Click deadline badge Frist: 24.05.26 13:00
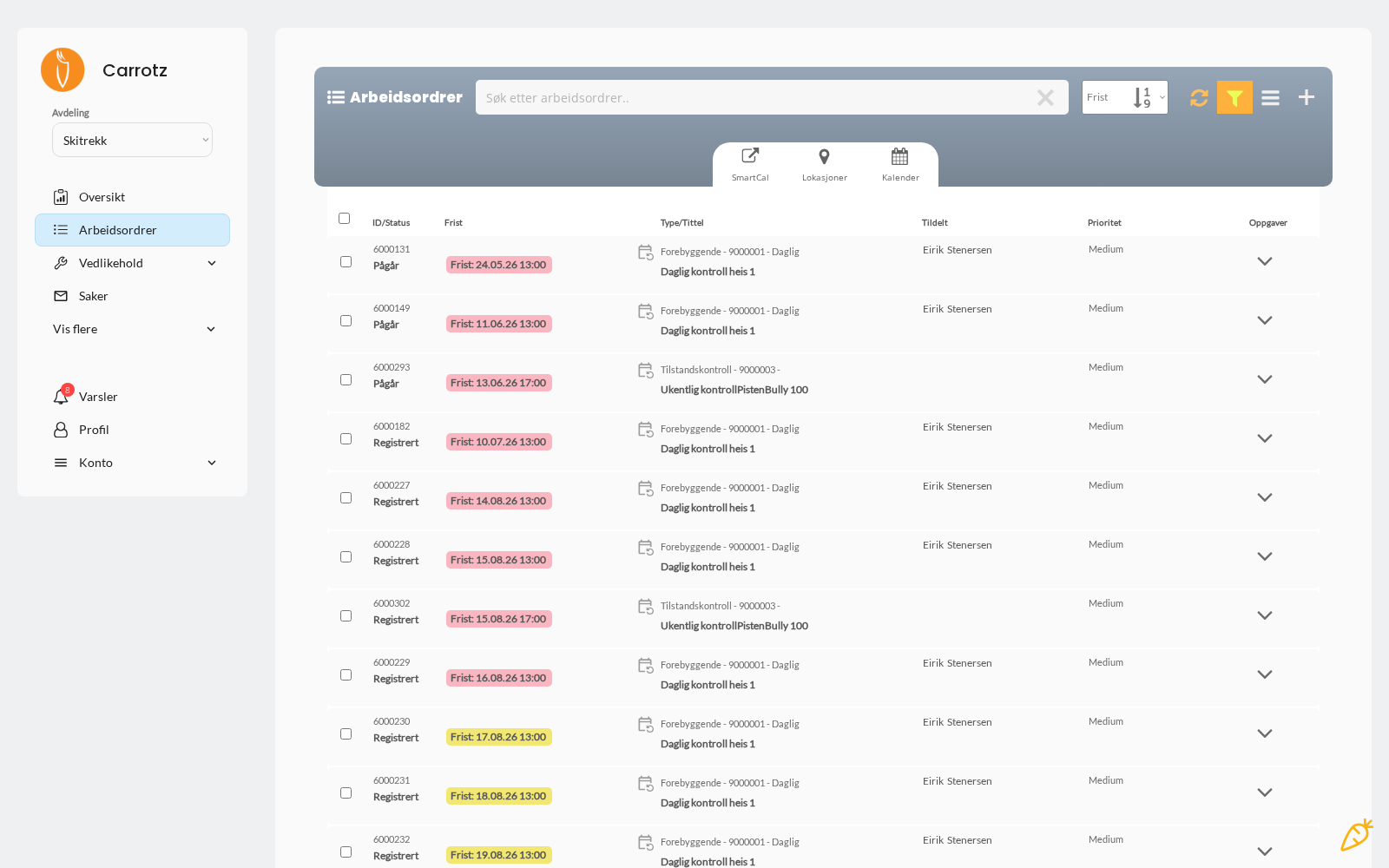1389x868 pixels. pyautogui.click(x=498, y=265)
